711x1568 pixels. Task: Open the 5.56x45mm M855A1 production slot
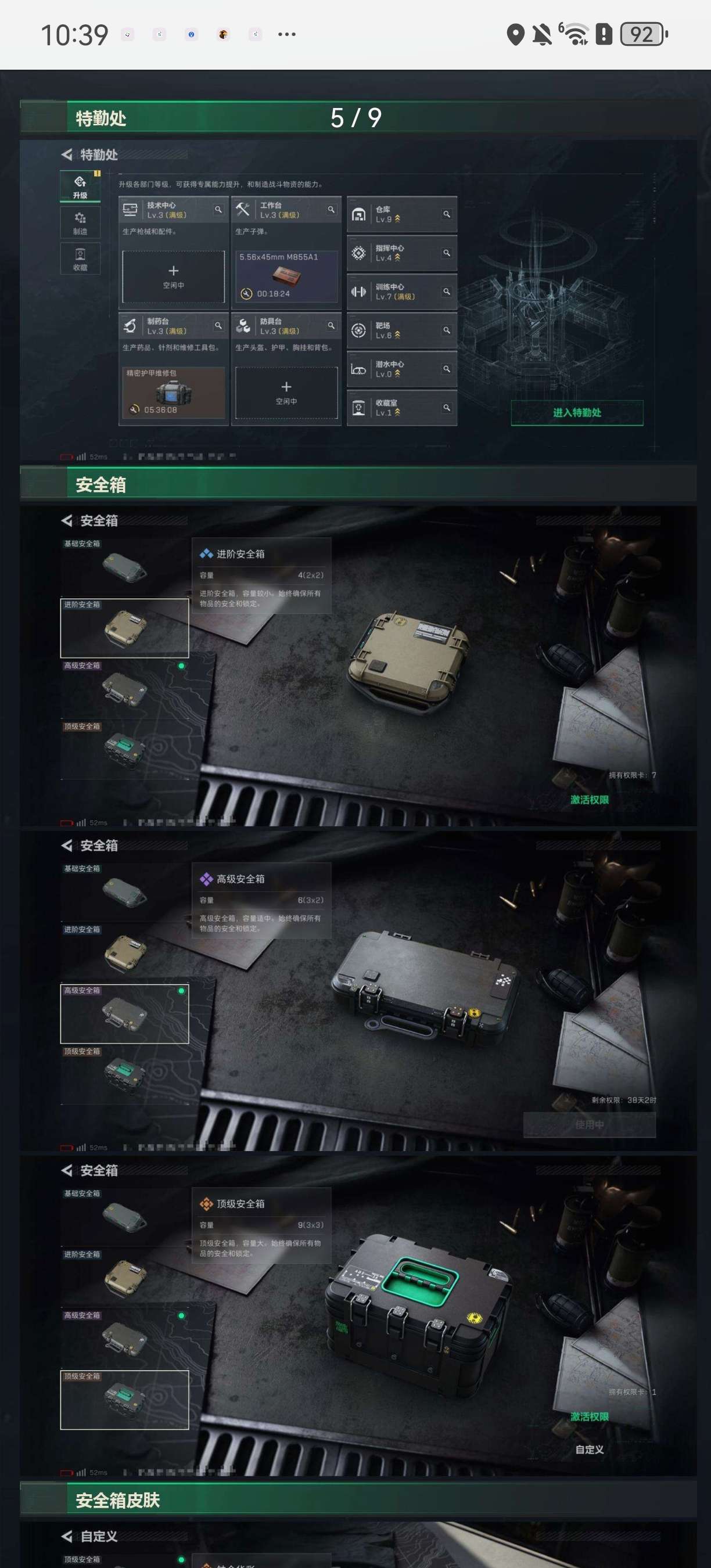coord(286,276)
